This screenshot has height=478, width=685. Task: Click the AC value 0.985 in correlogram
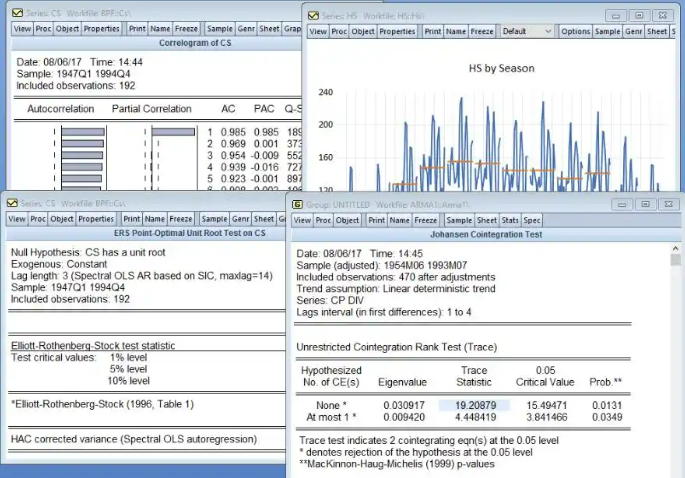233,132
